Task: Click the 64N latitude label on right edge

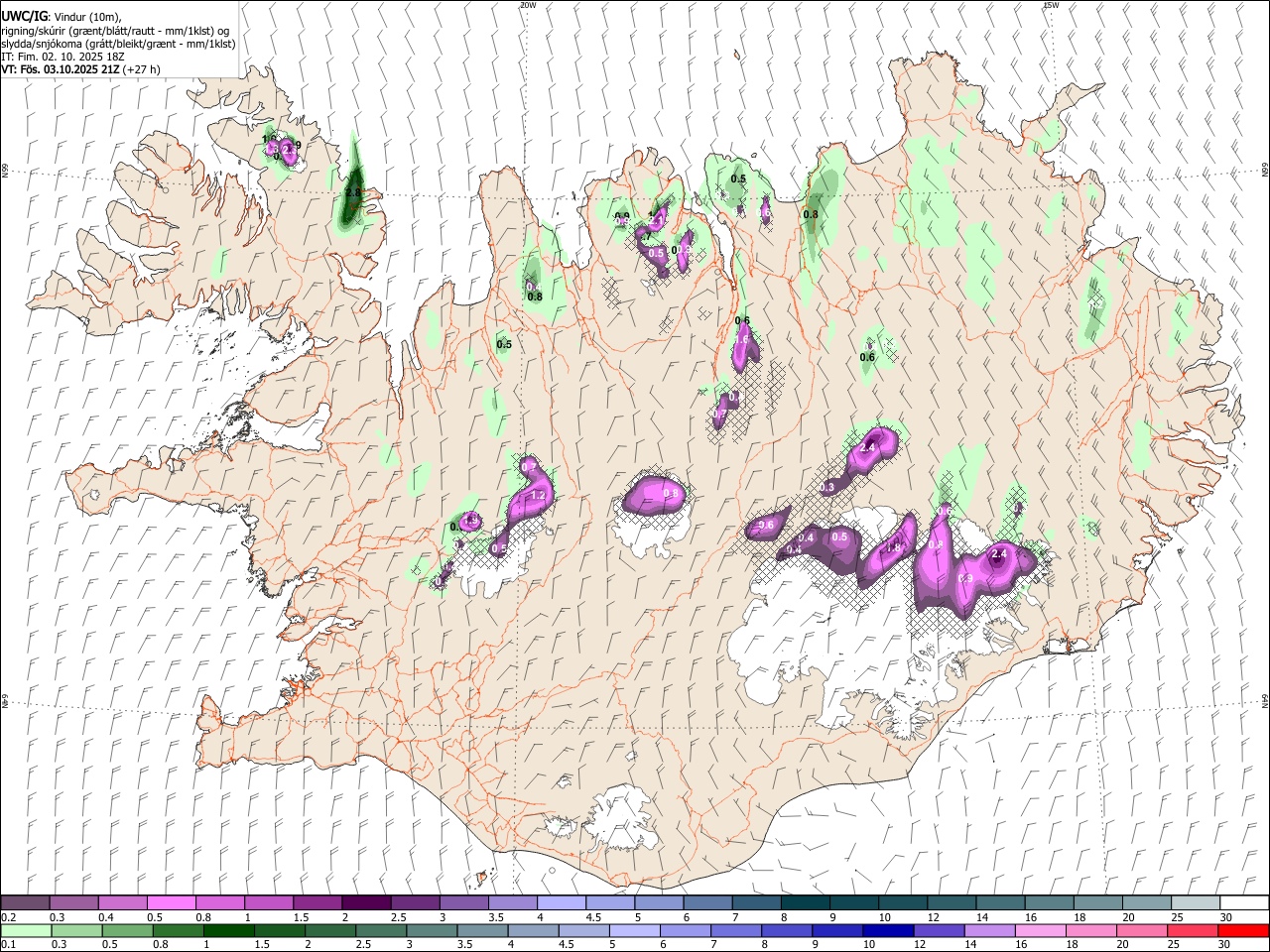Action: (1264, 700)
